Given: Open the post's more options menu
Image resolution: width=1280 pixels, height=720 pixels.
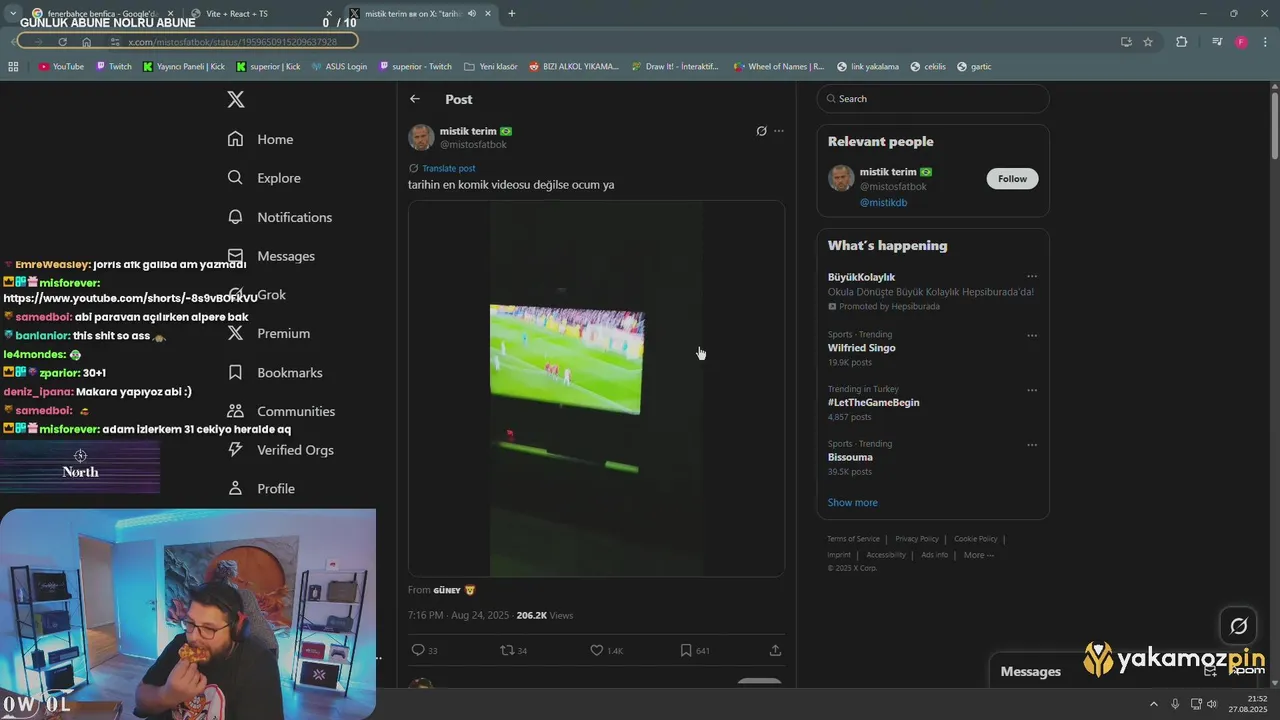Looking at the screenshot, I should tap(779, 131).
